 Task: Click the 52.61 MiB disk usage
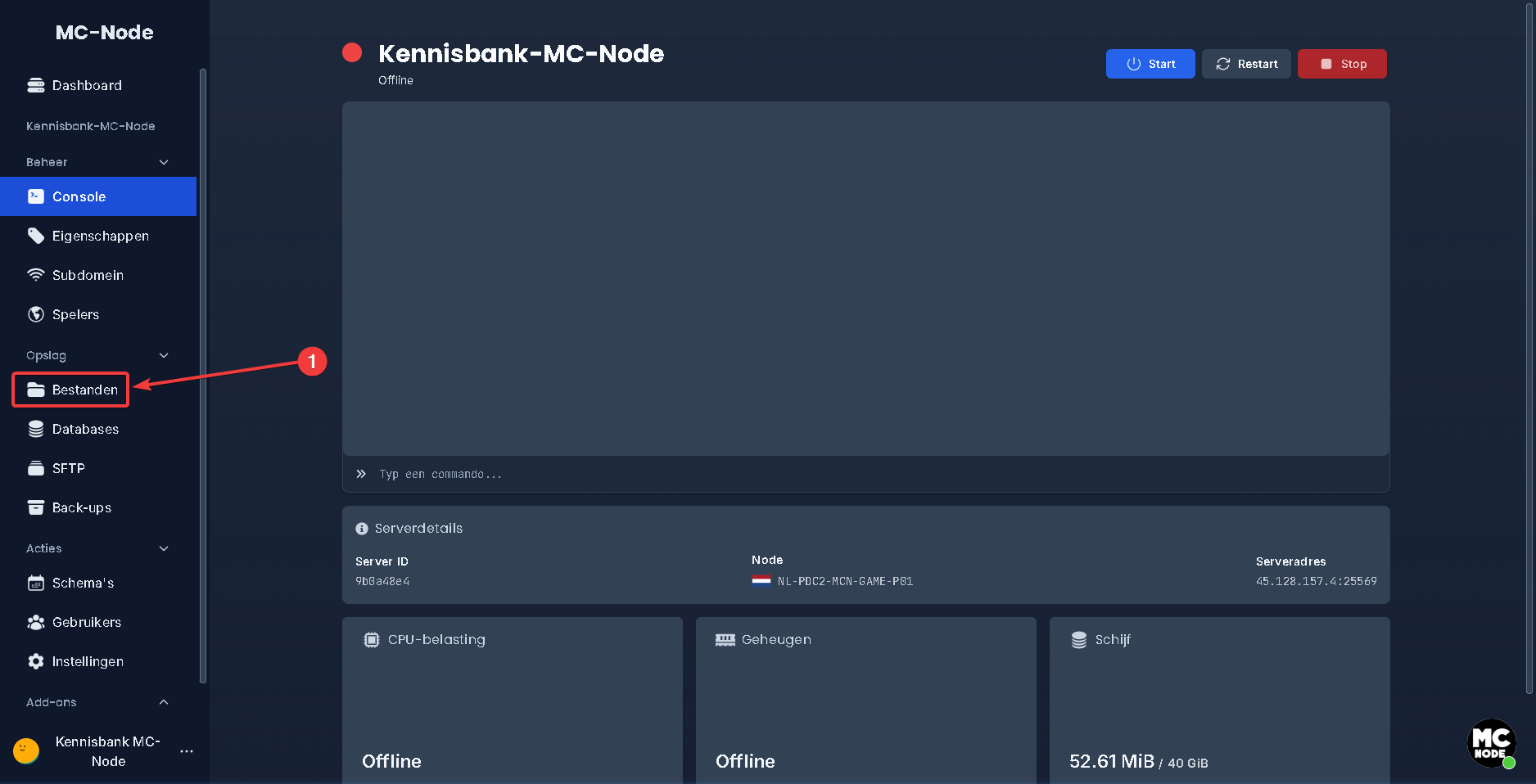click(x=1111, y=761)
